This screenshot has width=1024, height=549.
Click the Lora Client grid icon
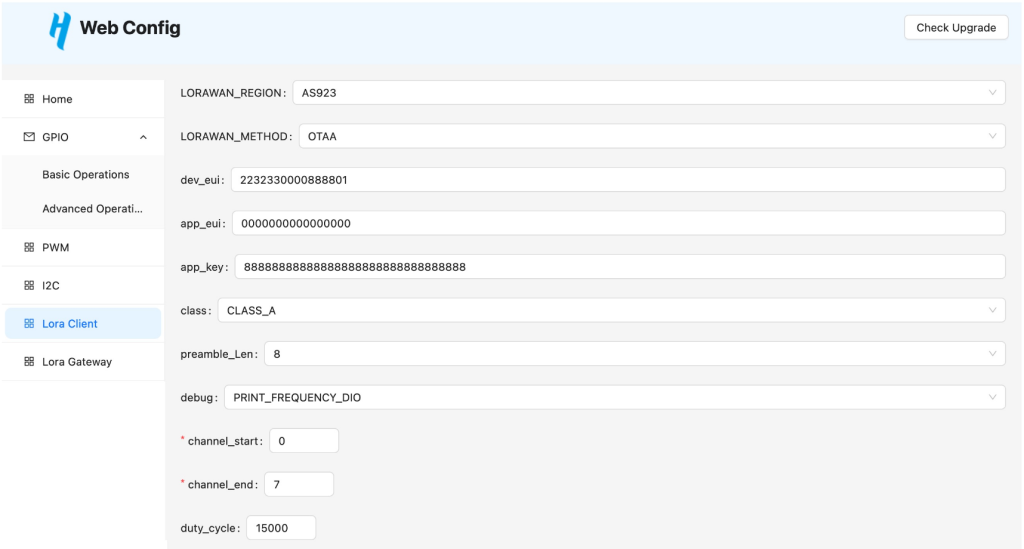[29, 324]
